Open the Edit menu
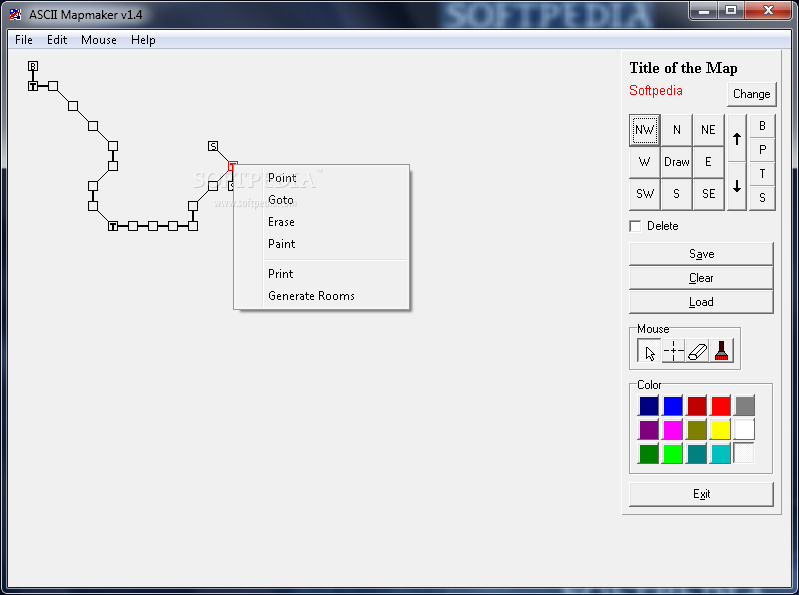 coord(57,40)
